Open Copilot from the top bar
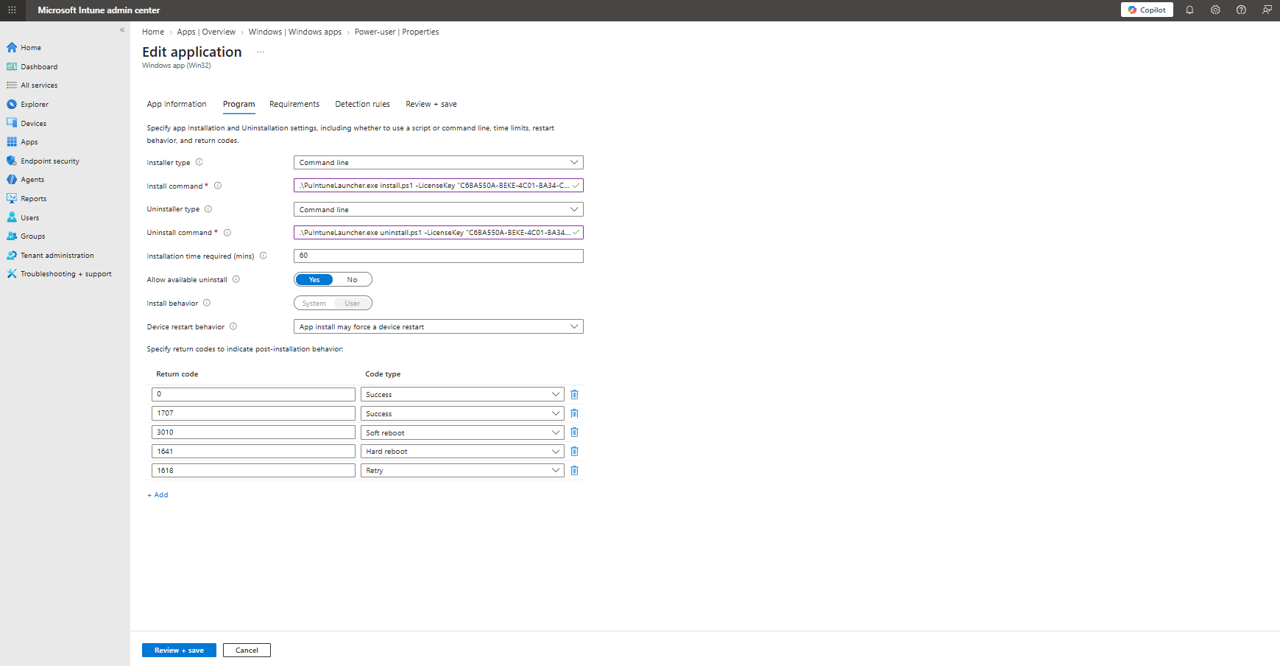The width and height of the screenshot is (1280, 666). [1147, 10]
